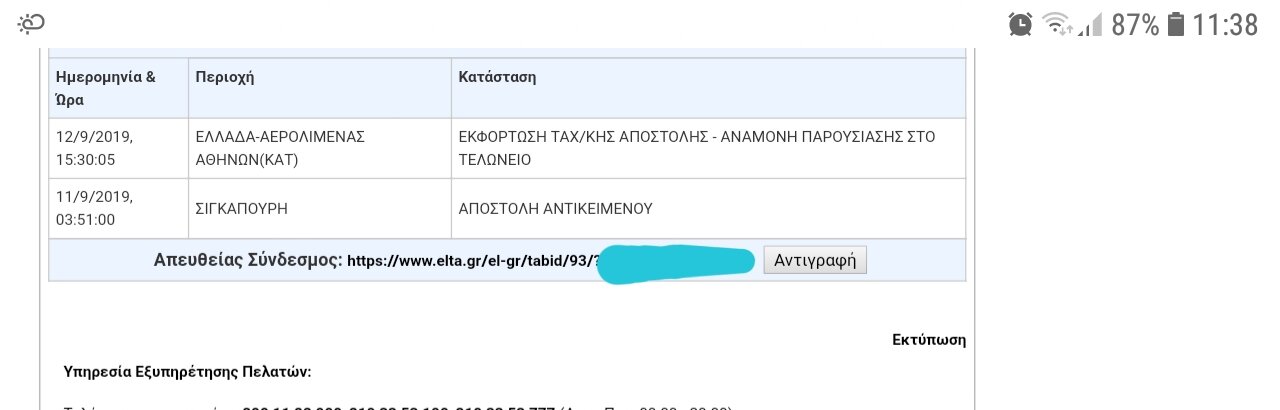
Task: Select the Κατάσταση column header
Action: [708, 88]
